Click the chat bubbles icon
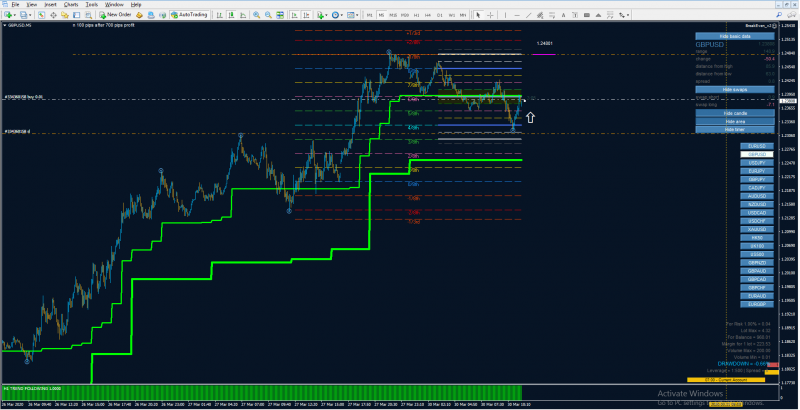The image size is (800, 410). click(x=792, y=14)
